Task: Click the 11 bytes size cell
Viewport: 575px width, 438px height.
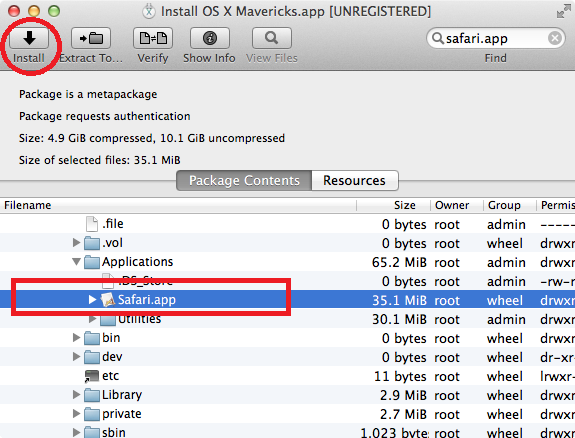Action: (x=400, y=377)
